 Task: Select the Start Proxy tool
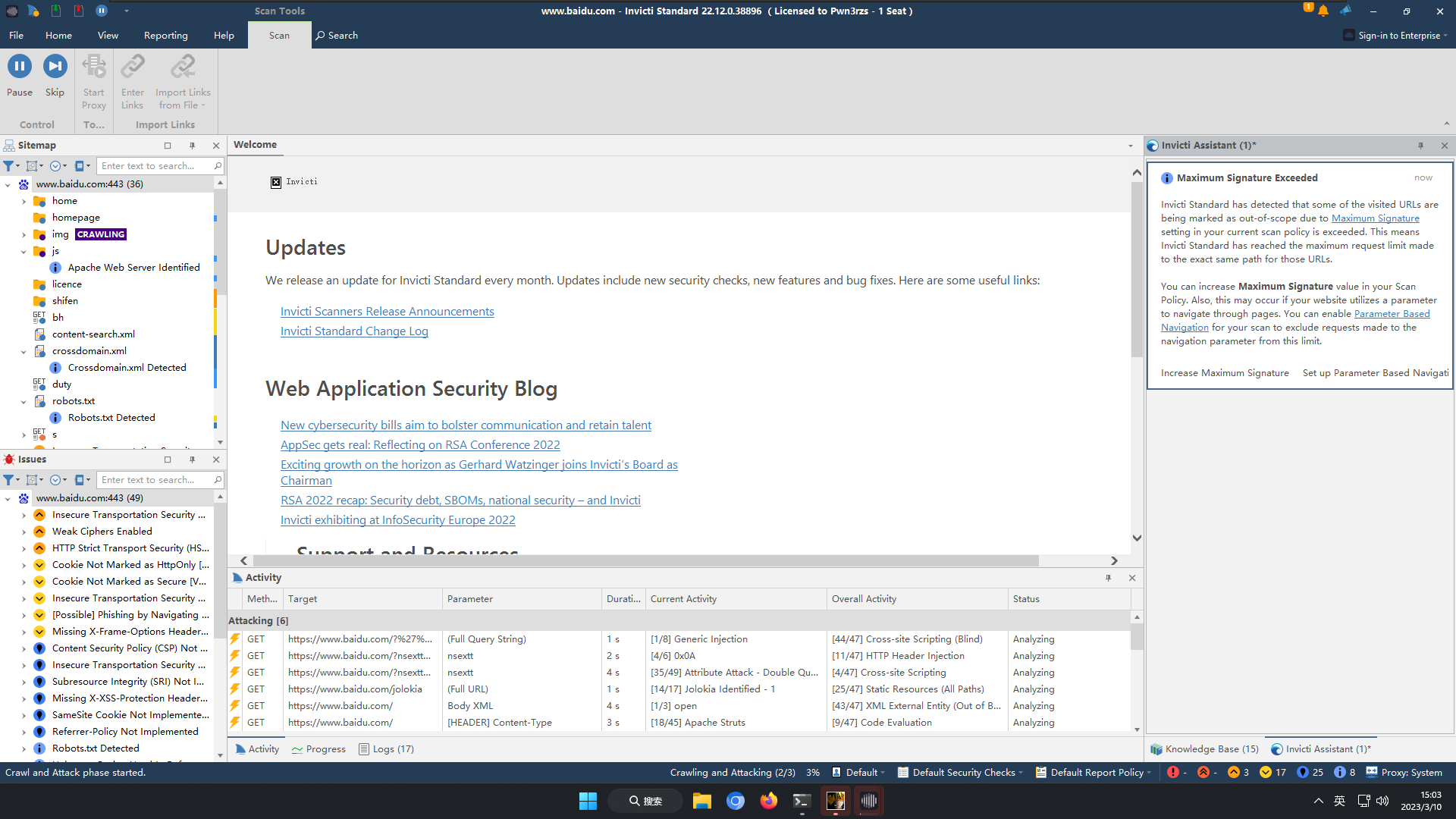(x=93, y=80)
